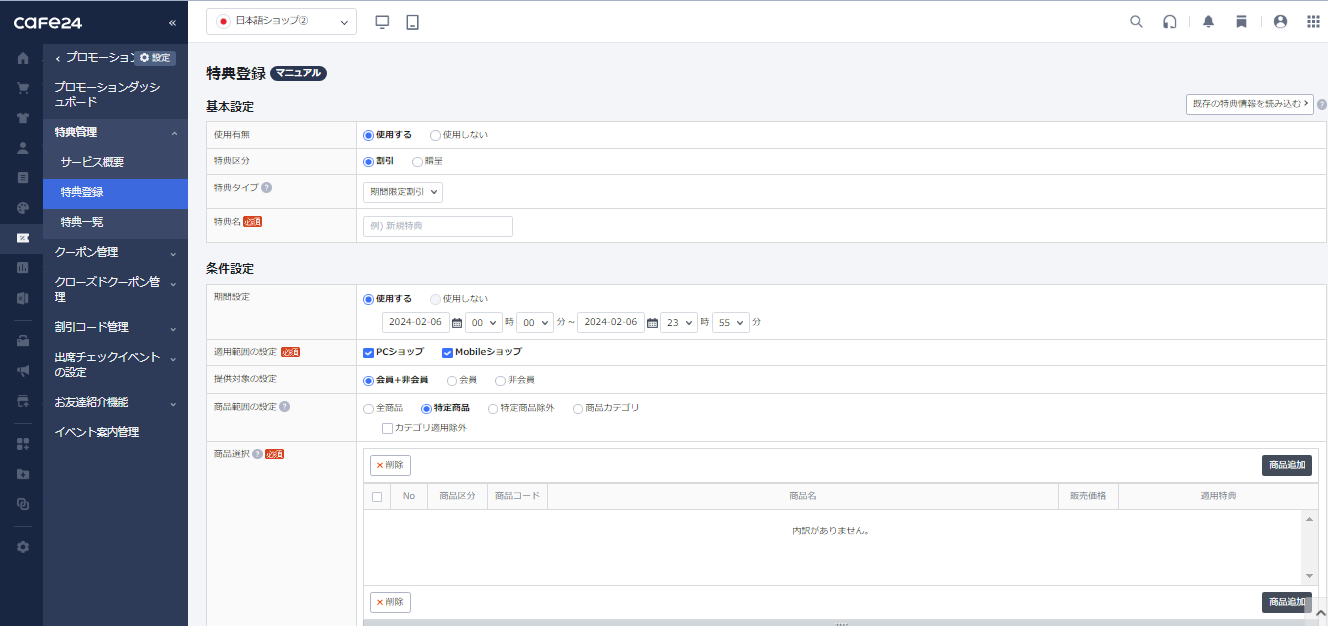The height and width of the screenshot is (626, 1328).
Task: Show help for 商品範囲の設定
Action: [x=285, y=407]
